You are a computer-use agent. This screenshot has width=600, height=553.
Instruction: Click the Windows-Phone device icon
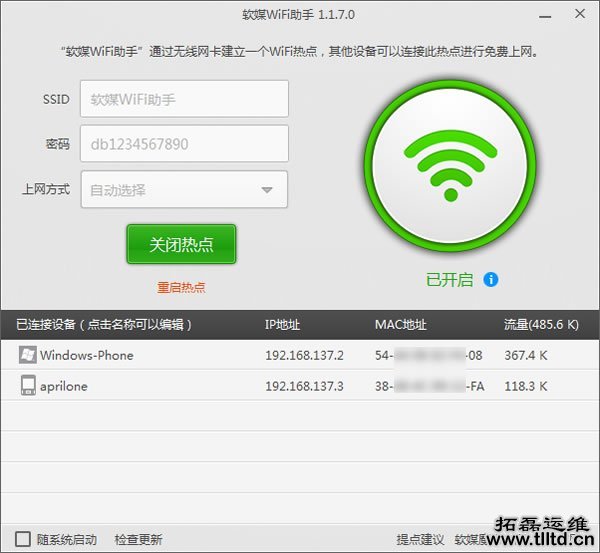[x=28, y=355]
